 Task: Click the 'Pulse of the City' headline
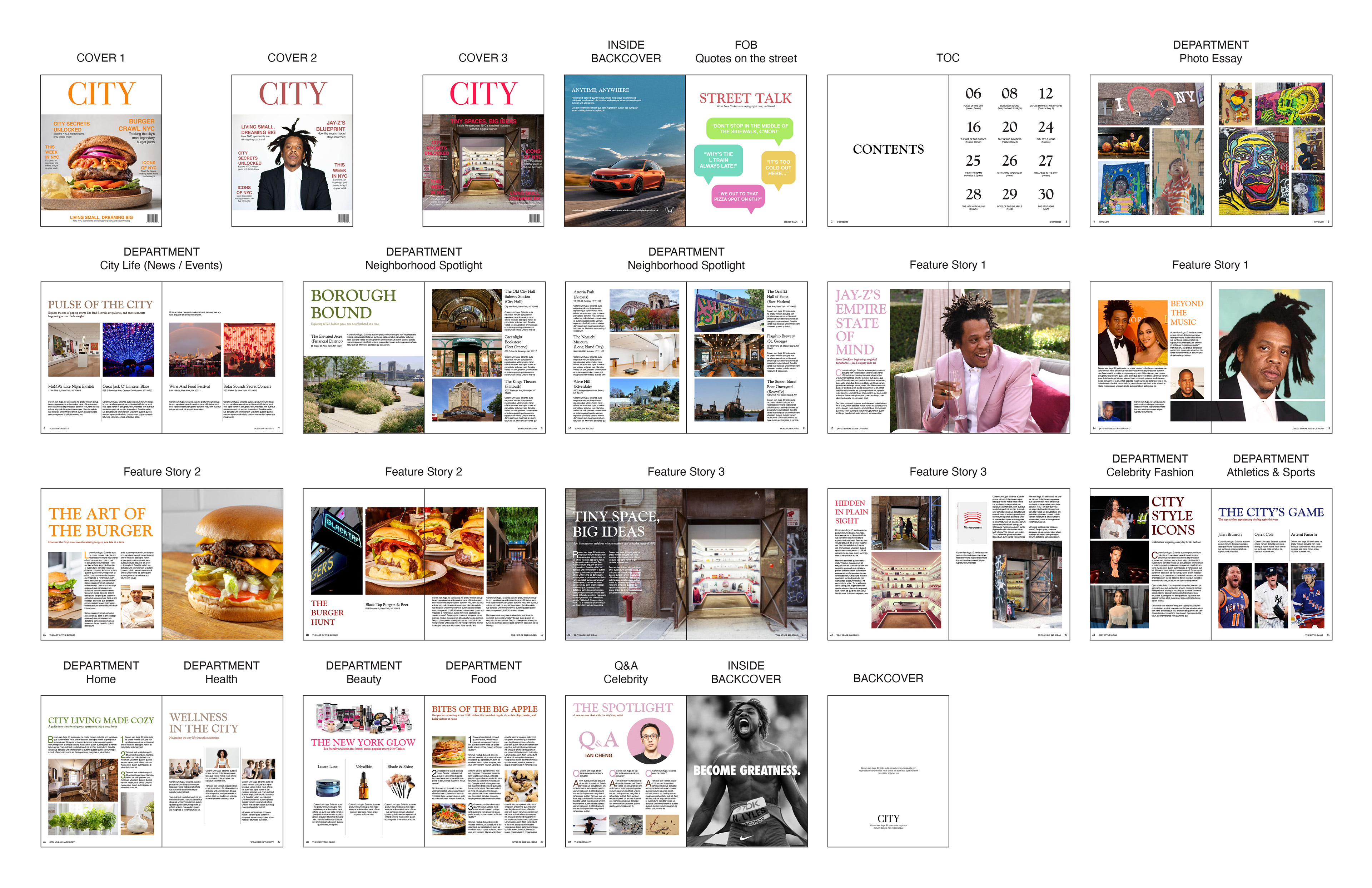click(100, 304)
